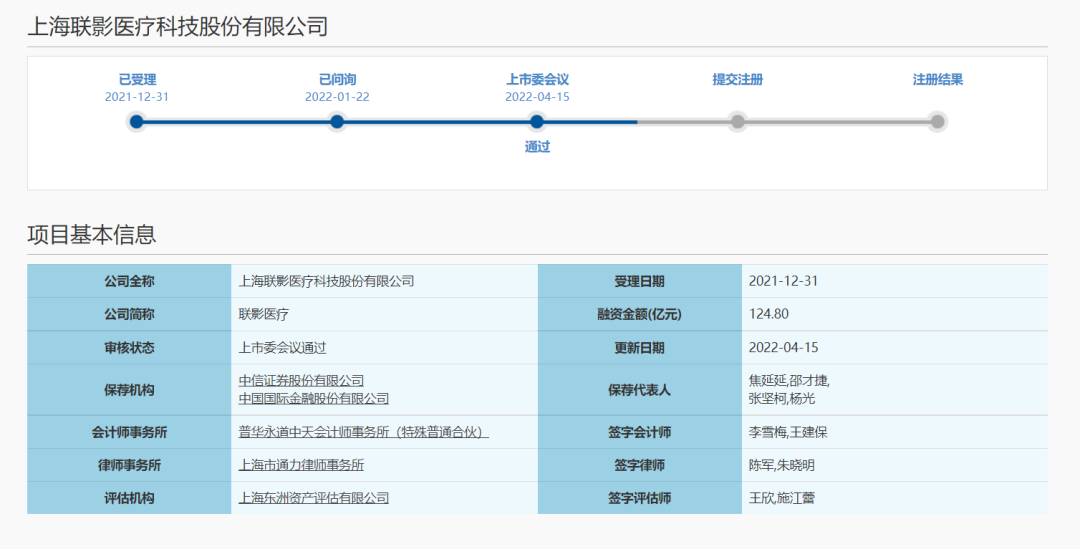1080x549 pixels.
Task: Click the 受理日期 value in table
Action: click(783, 281)
